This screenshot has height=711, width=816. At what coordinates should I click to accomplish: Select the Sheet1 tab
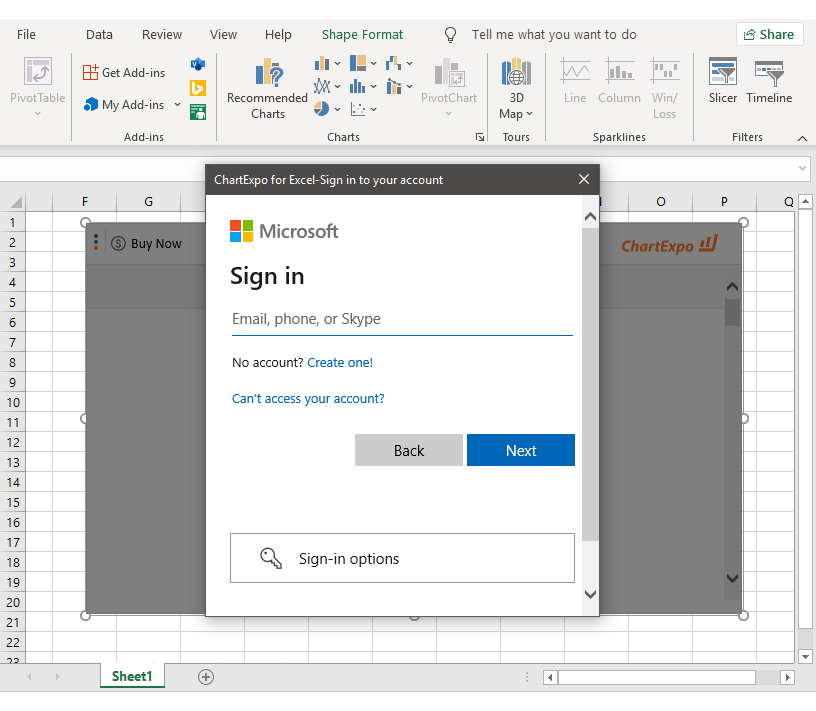pos(132,676)
